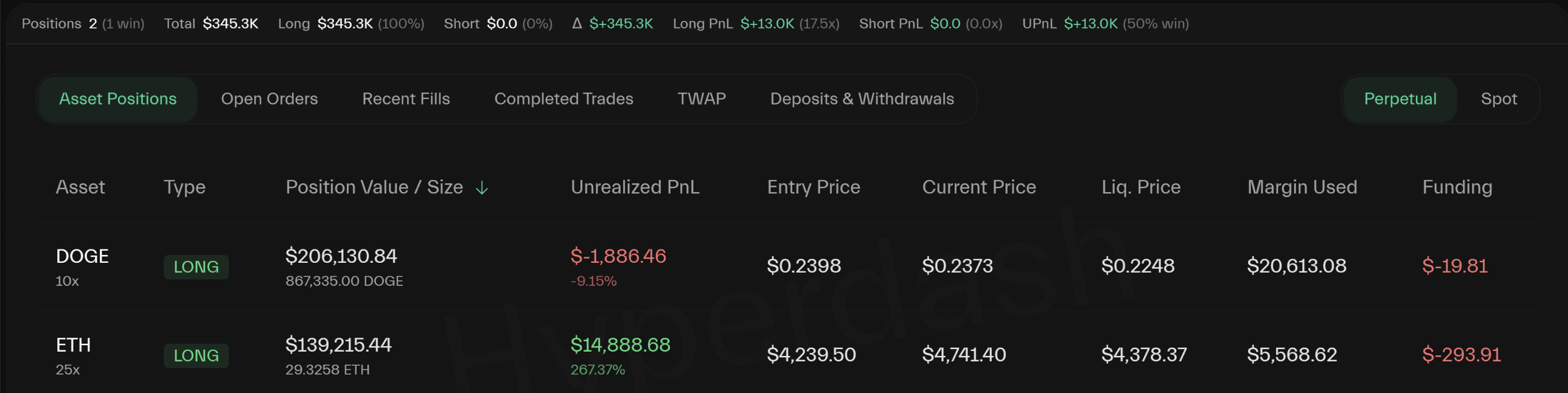Screen dimensions: 1568x393
Task: Open Deposits & Withdrawals tab
Action: tap(862, 99)
